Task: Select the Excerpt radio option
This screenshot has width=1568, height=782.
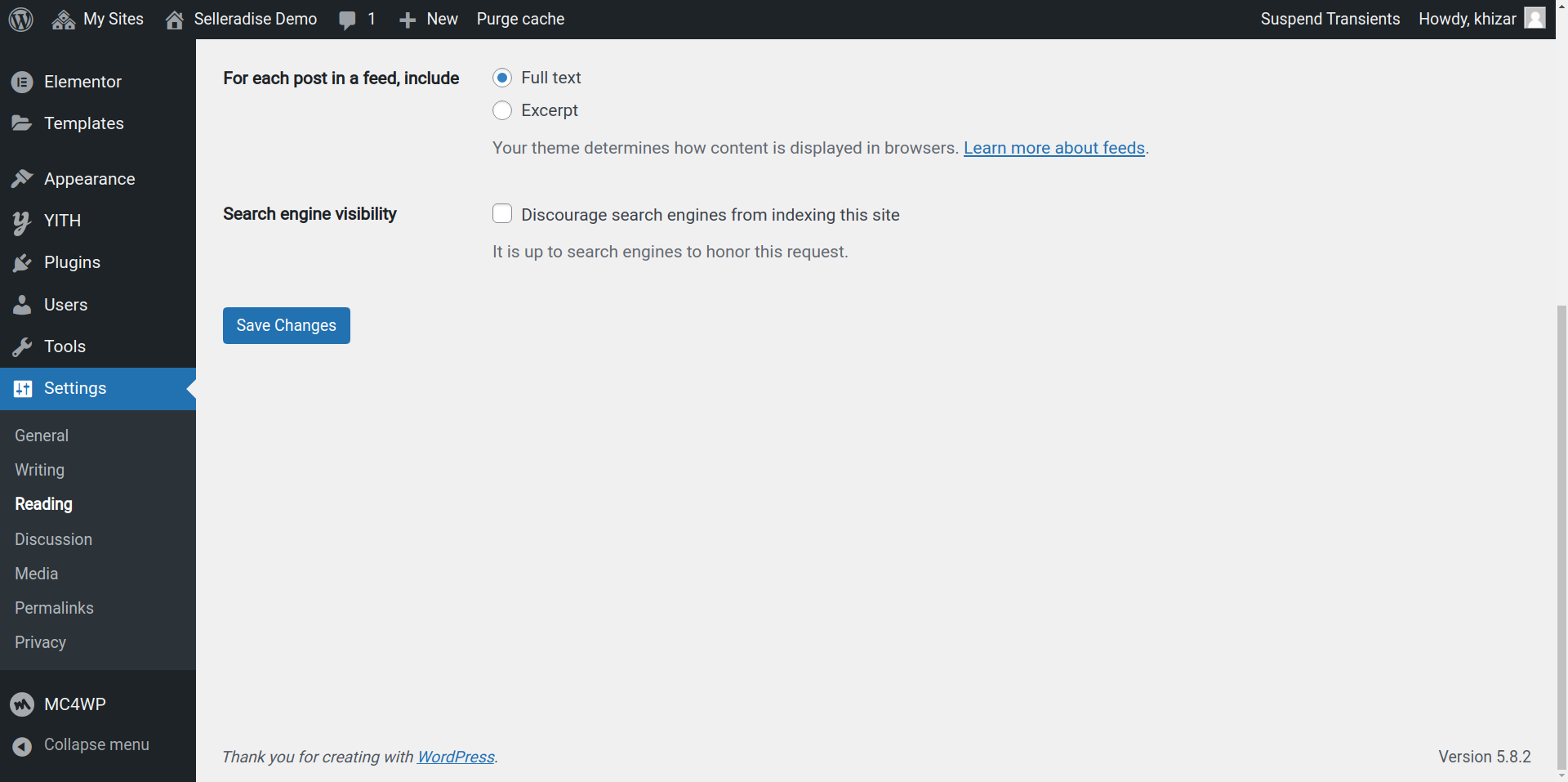Action: [502, 110]
